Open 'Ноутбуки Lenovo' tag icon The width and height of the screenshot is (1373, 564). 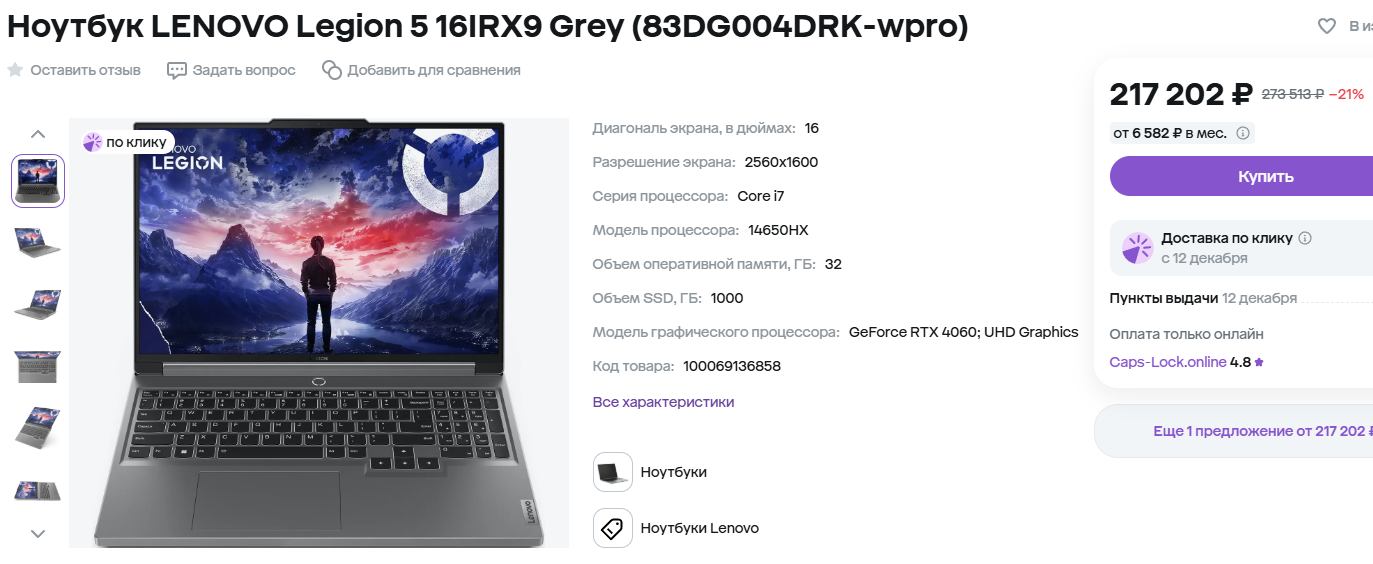pos(613,528)
